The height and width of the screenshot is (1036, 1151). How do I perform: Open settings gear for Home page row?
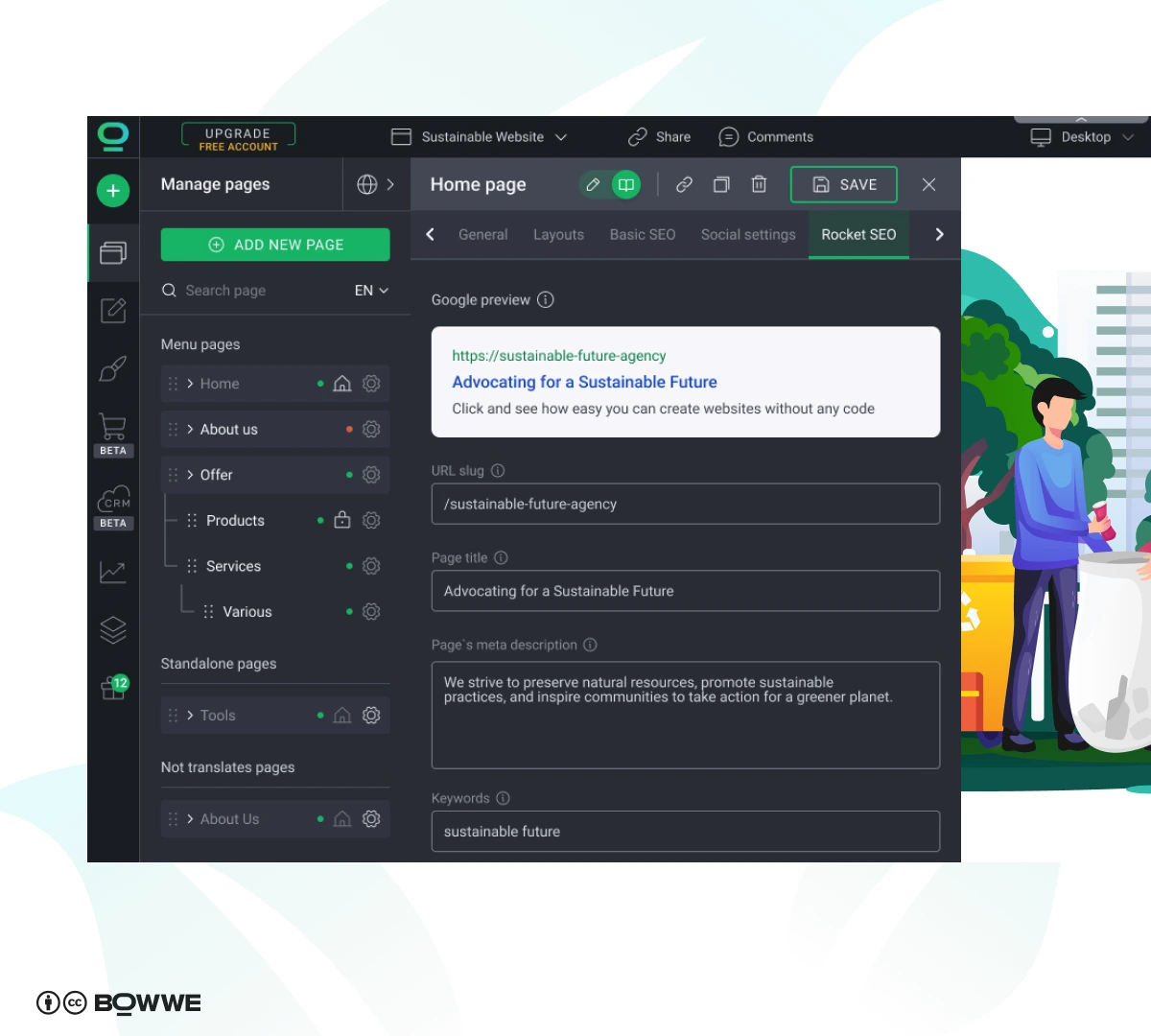coord(372,384)
